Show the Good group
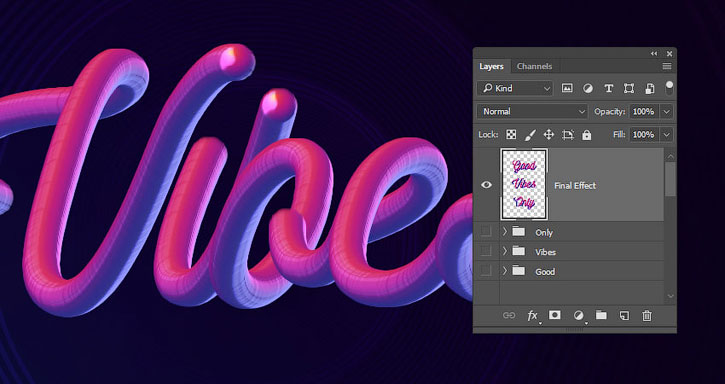This screenshot has width=725, height=384. tap(486, 271)
